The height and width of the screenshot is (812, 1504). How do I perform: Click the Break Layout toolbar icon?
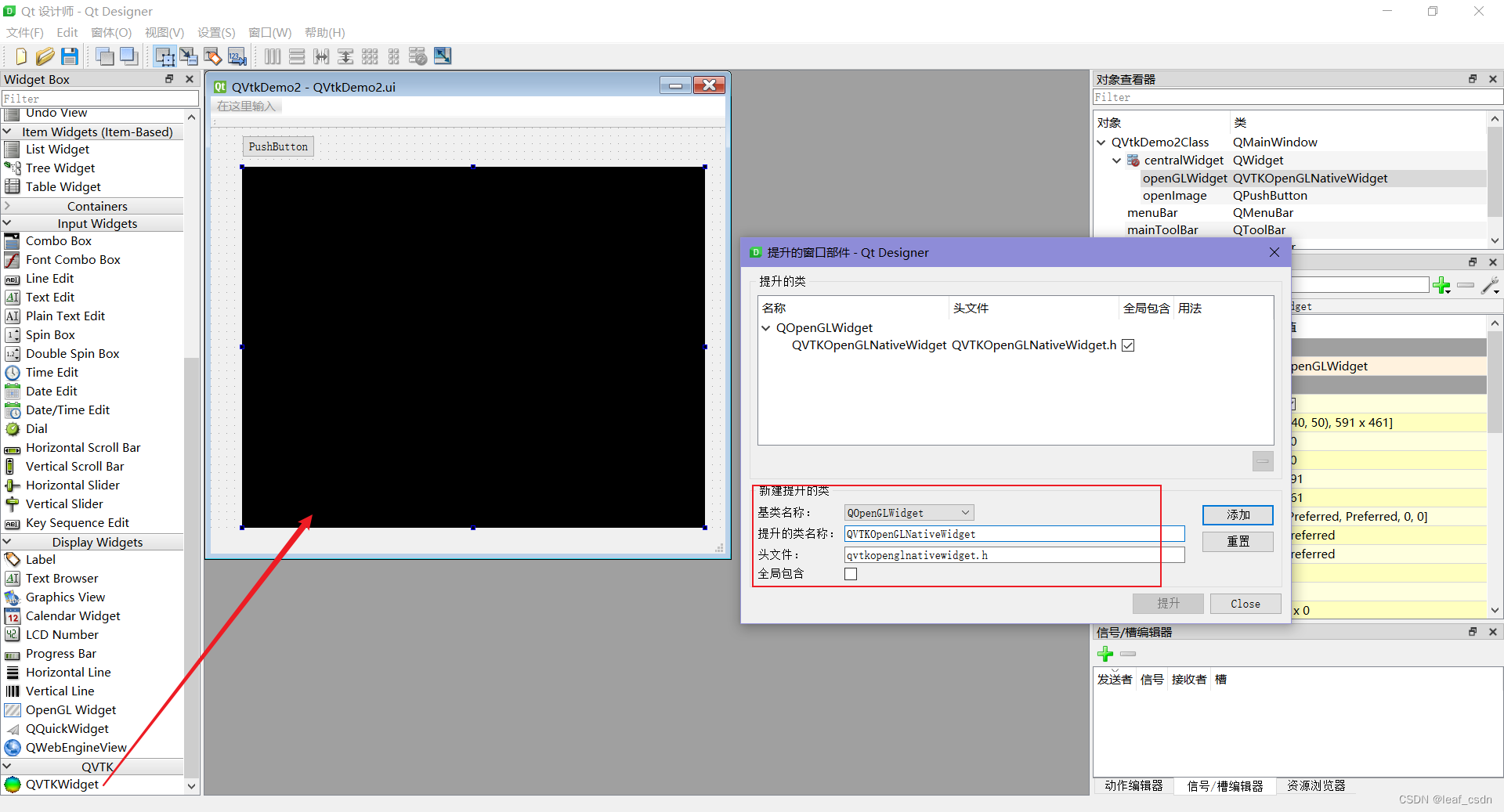tap(418, 56)
